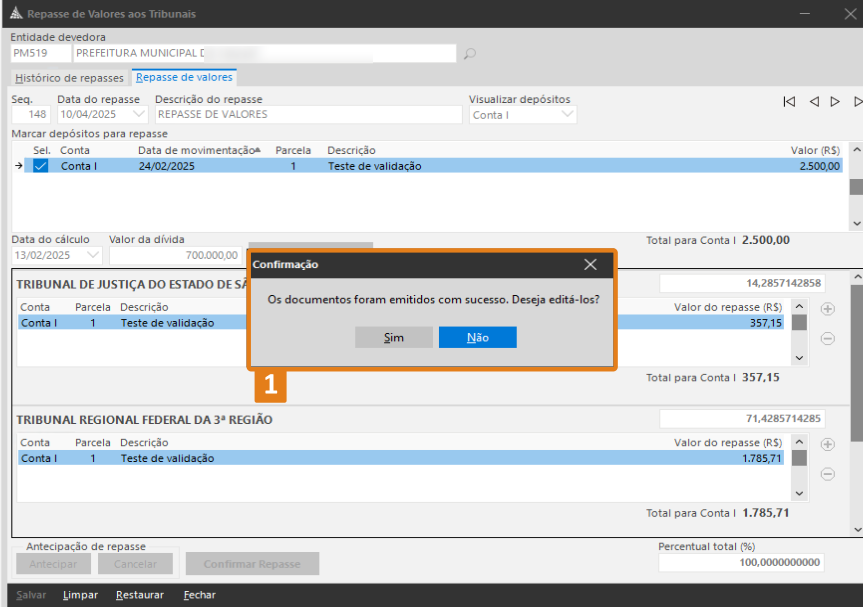Click the PREFEITURA MUNICIPAL entity name field
Image resolution: width=863 pixels, height=607 pixels.
[x=266, y=53]
